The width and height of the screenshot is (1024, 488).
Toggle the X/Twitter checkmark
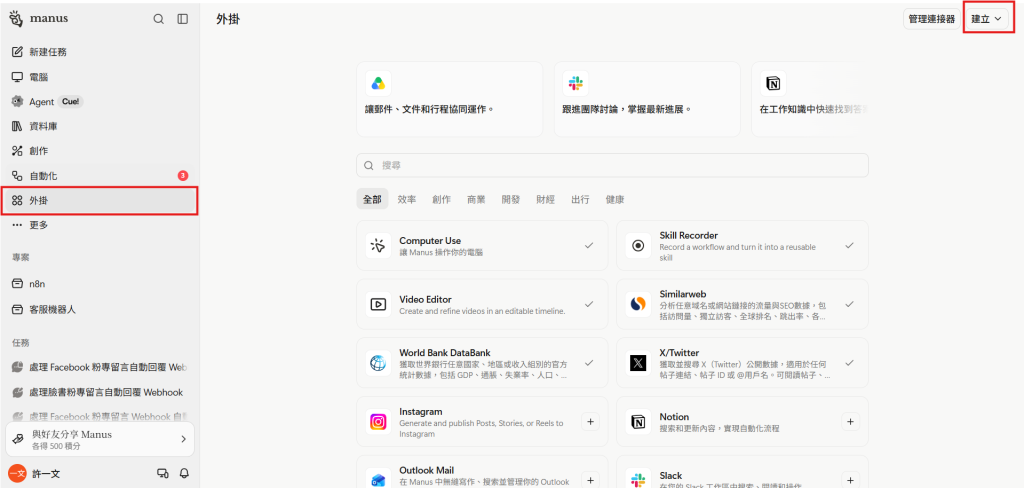[x=849, y=363]
